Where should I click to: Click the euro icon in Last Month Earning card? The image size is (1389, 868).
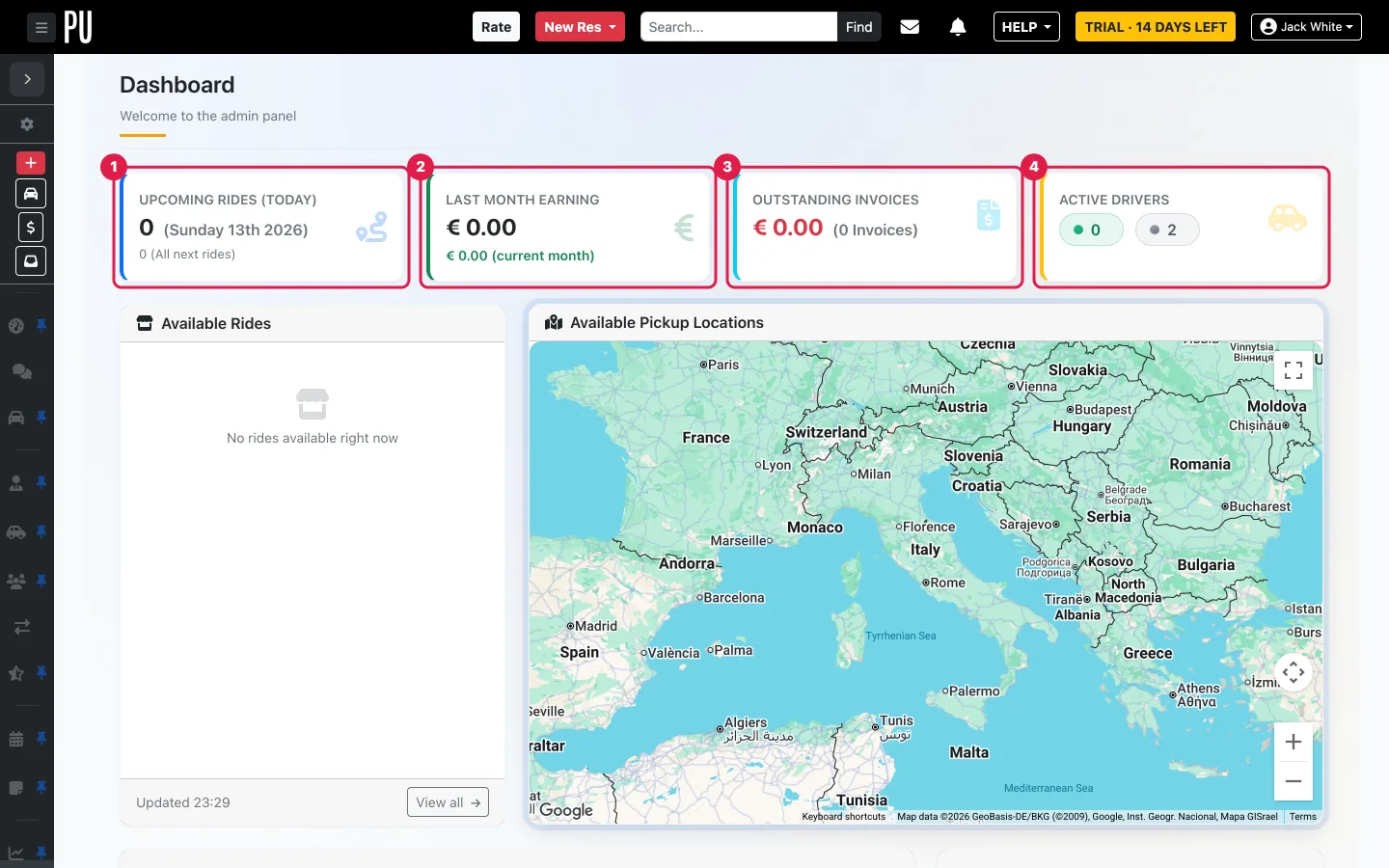684,228
